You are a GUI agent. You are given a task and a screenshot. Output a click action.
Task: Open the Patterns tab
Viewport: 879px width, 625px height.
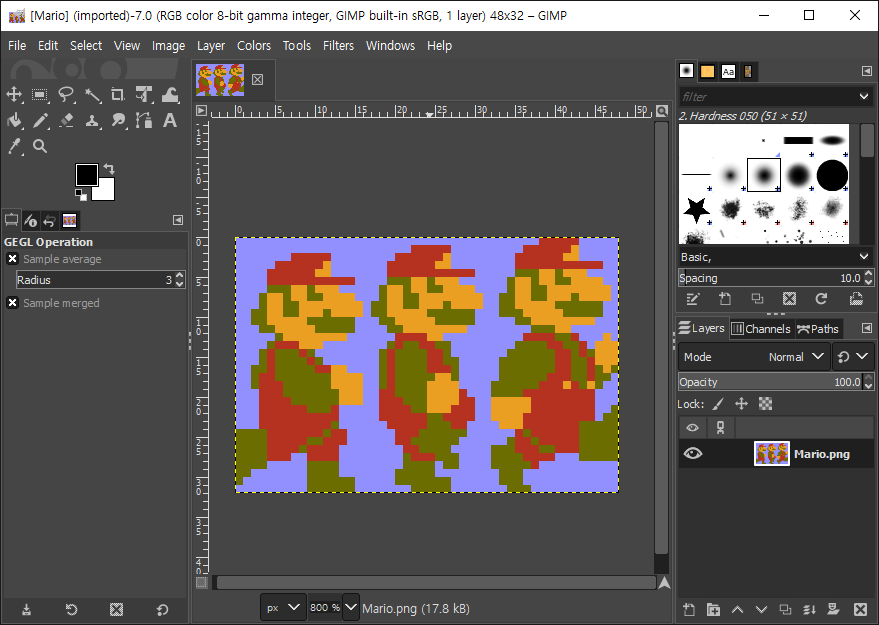[707, 71]
